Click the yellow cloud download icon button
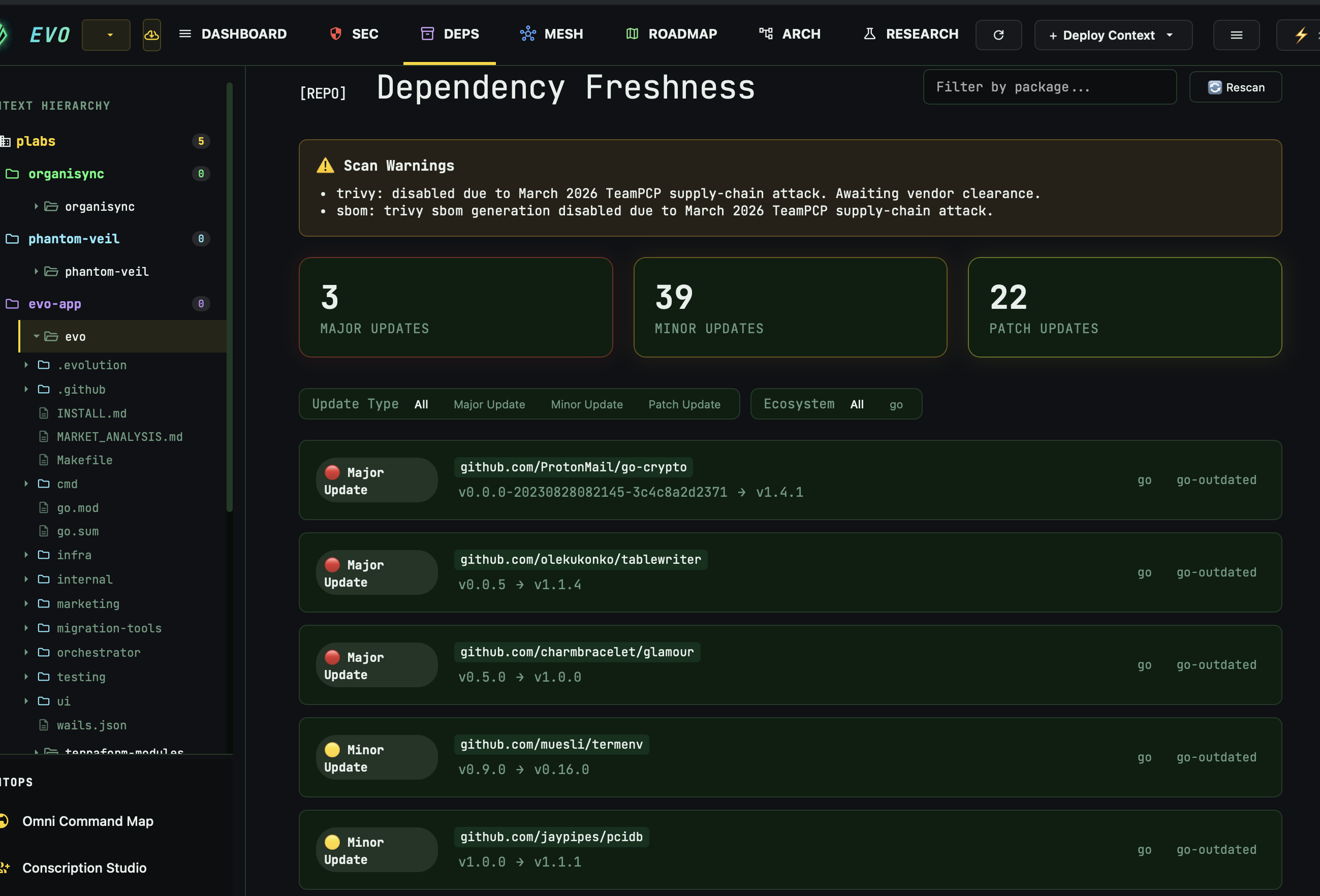The image size is (1320, 896). tap(151, 35)
